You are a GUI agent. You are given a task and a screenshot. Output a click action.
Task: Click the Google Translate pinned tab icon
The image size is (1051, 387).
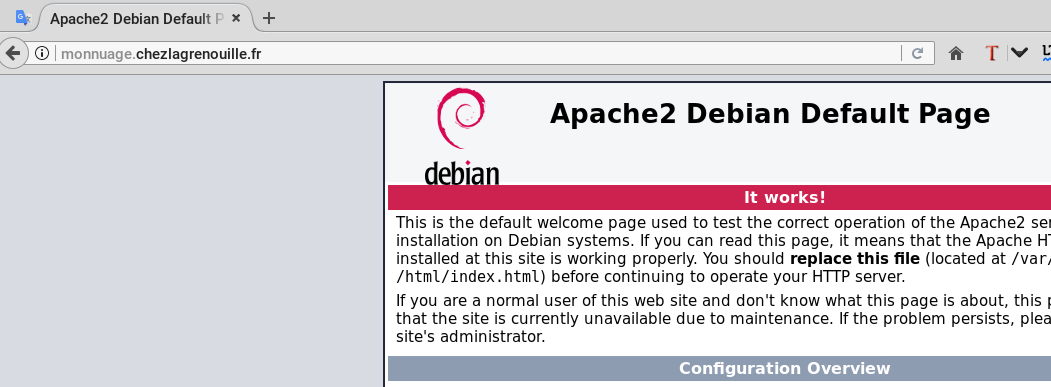[23, 18]
